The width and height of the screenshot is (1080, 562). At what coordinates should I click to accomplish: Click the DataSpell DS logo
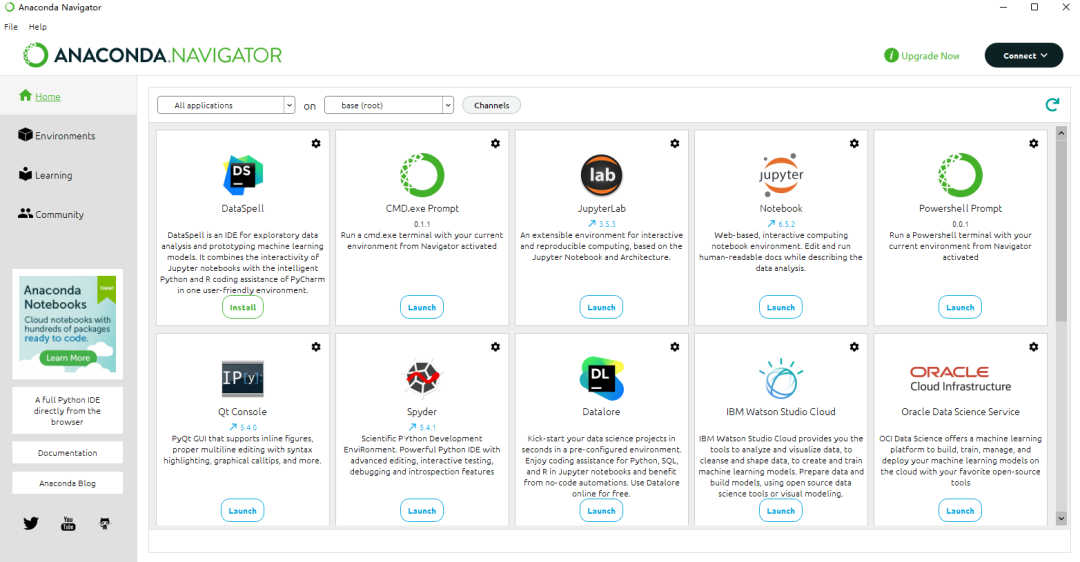pyautogui.click(x=242, y=175)
